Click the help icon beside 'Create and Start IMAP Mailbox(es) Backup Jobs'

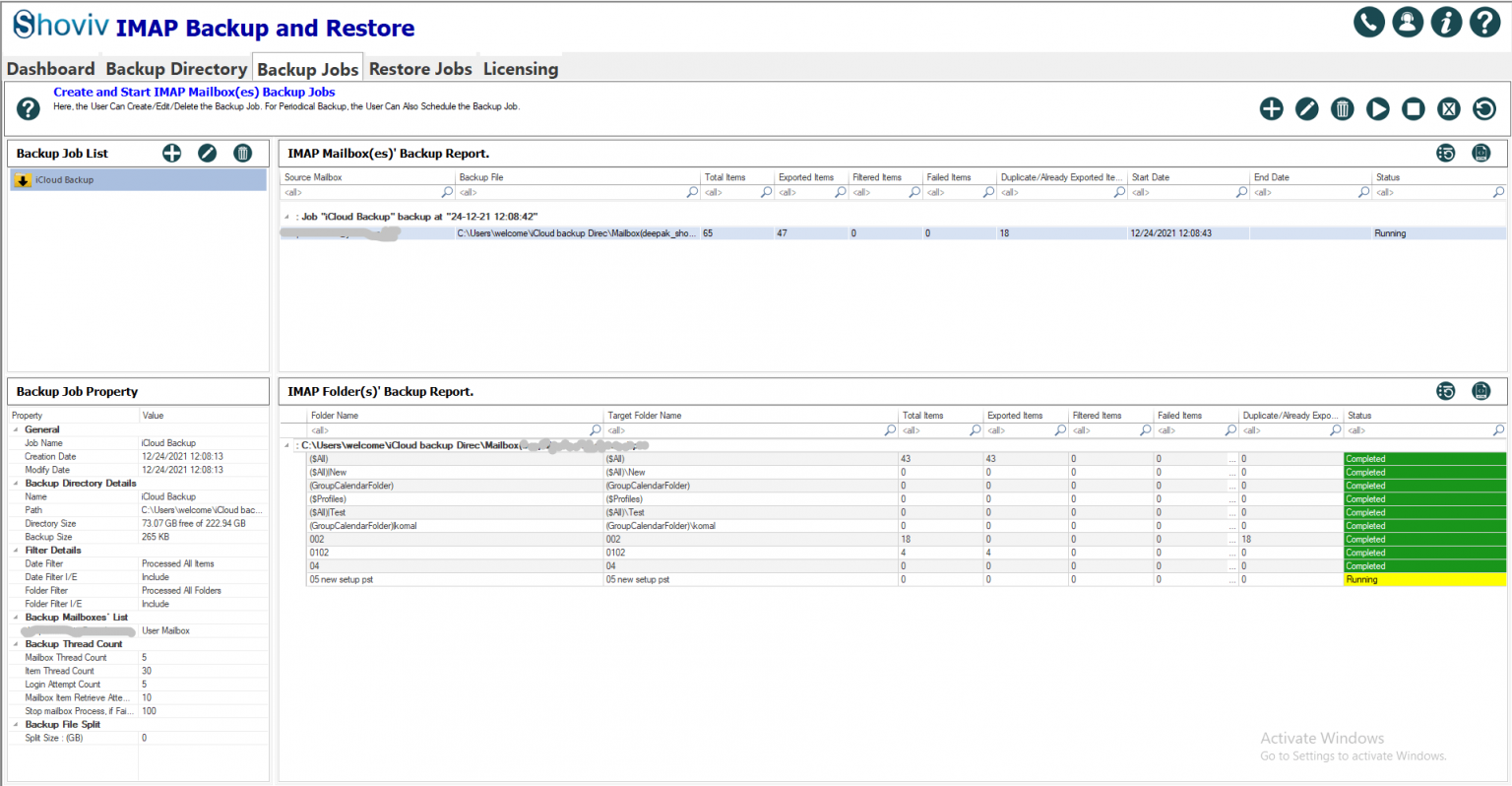click(29, 108)
